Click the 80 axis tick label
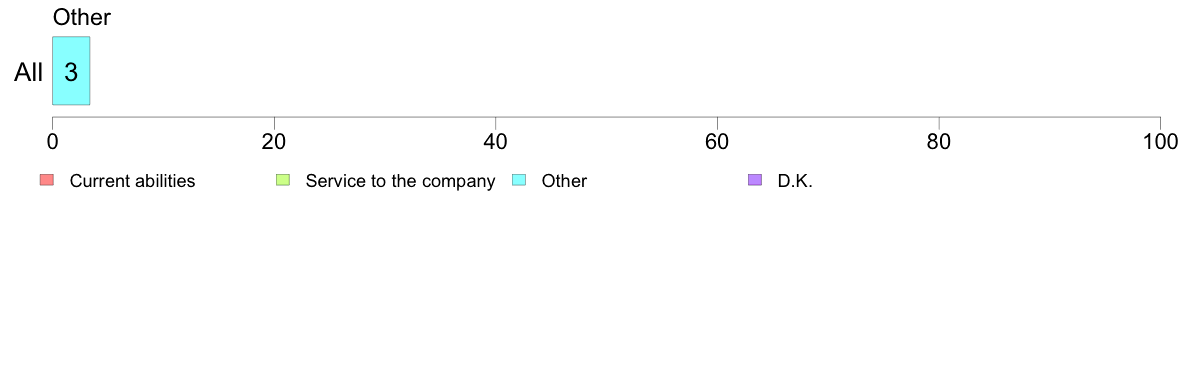The image size is (1188, 368). (x=939, y=142)
